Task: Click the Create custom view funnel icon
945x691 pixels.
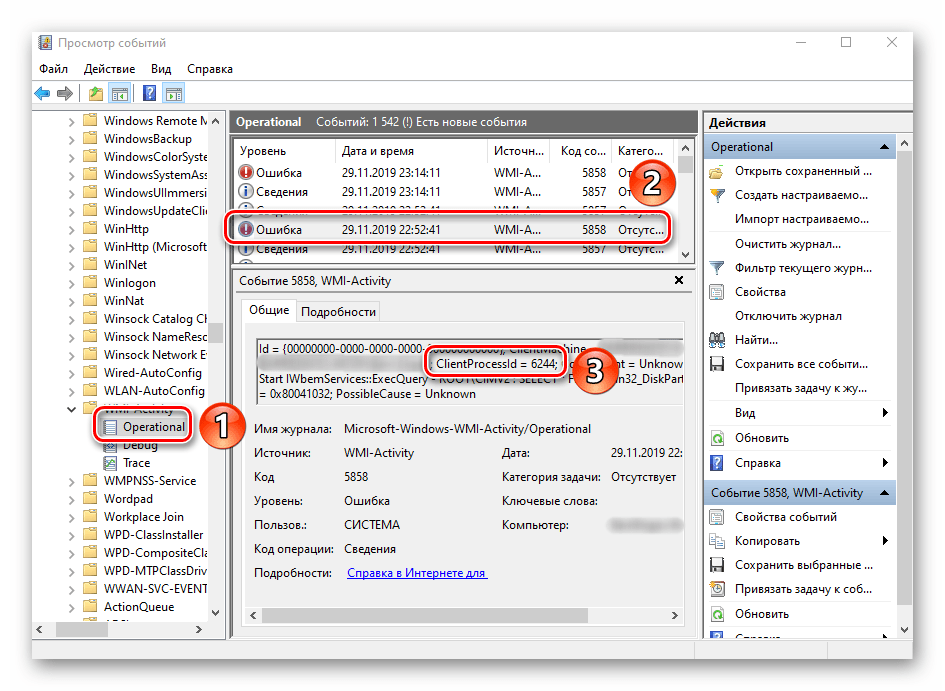Action: (717, 196)
